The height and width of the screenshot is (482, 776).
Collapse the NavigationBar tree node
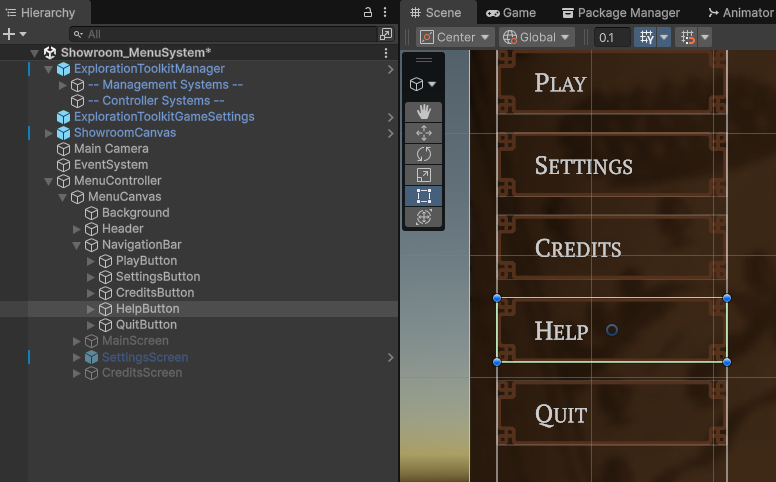[x=77, y=245]
